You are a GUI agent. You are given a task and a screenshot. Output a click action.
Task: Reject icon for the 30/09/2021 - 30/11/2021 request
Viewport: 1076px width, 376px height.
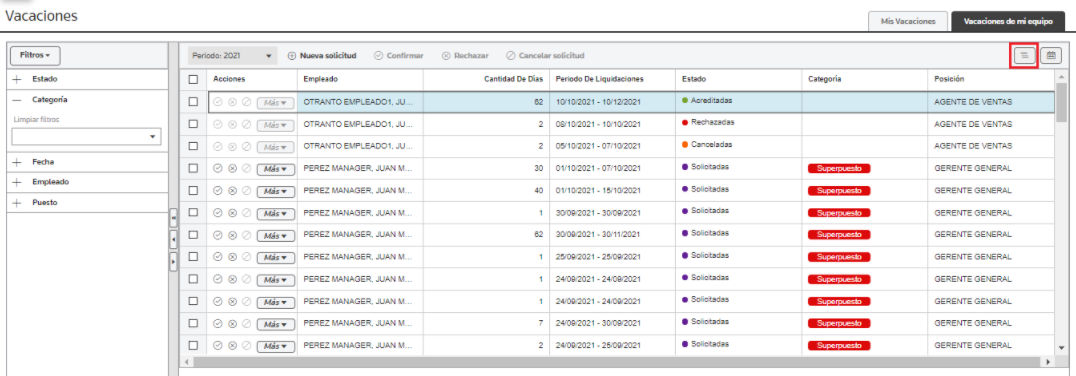tap(232, 235)
